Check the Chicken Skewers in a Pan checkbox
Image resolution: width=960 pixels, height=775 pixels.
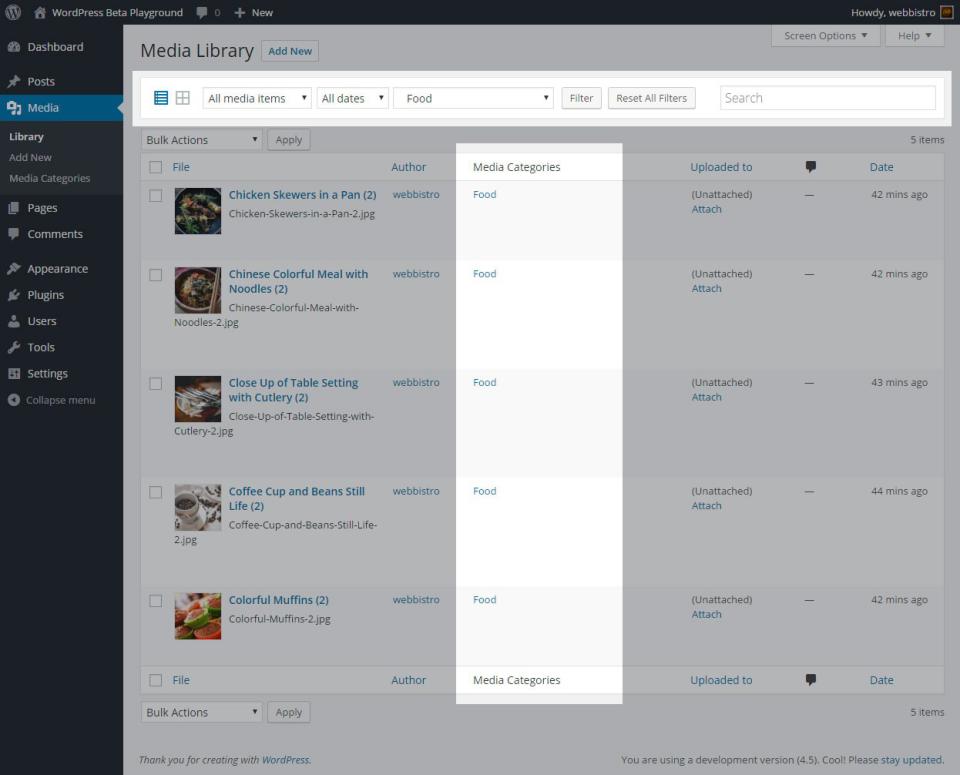[156, 196]
